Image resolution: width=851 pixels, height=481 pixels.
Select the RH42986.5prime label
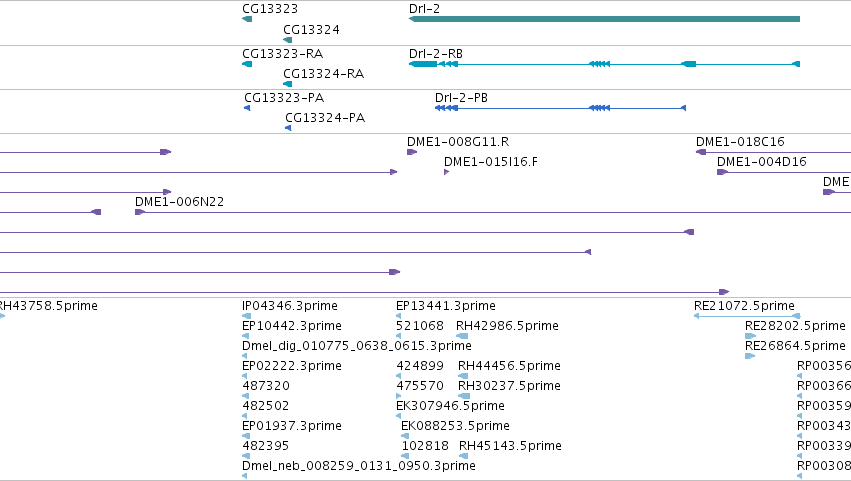point(507,326)
